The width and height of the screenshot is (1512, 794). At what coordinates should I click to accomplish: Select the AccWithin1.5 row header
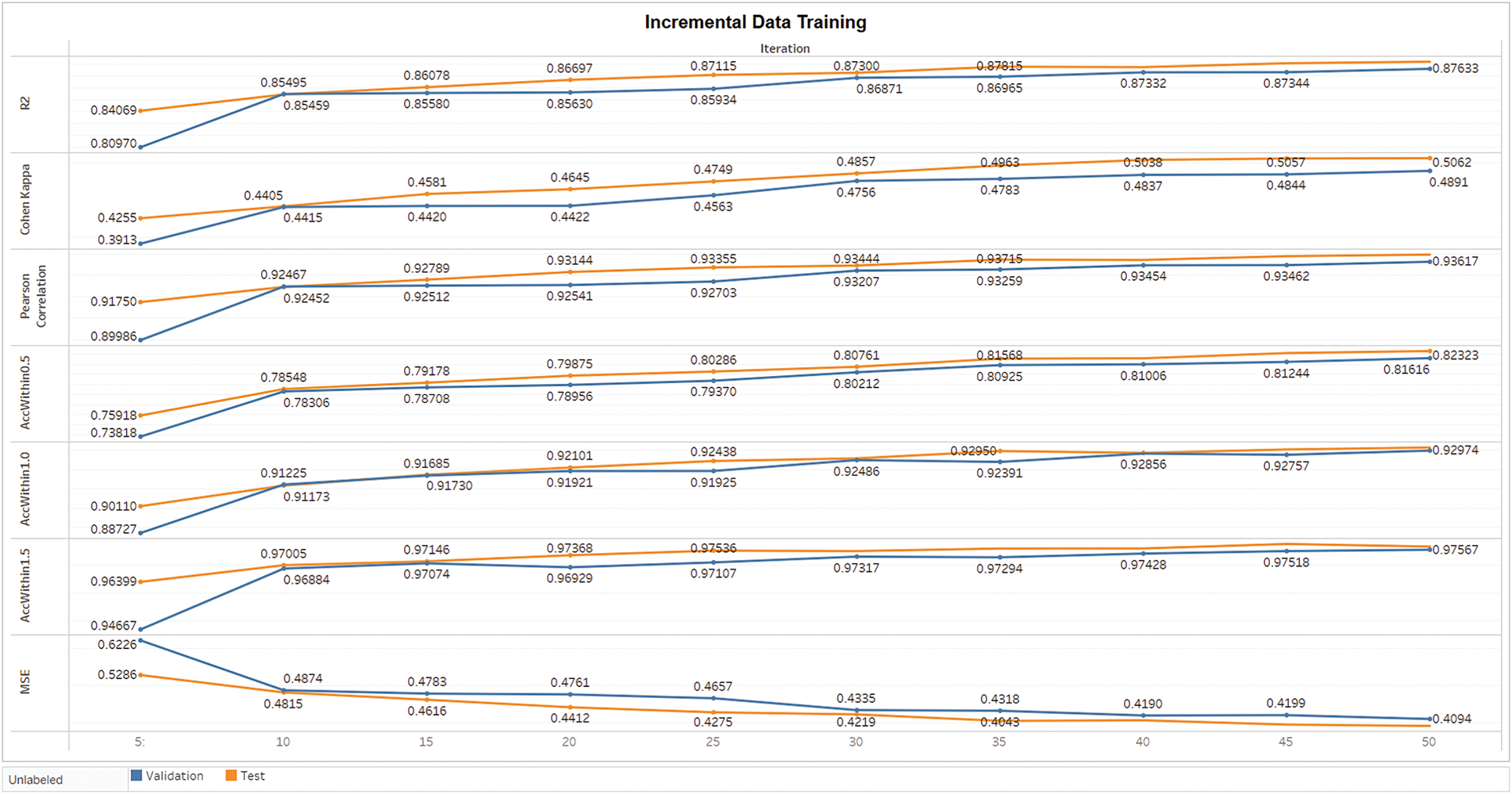pos(25,585)
